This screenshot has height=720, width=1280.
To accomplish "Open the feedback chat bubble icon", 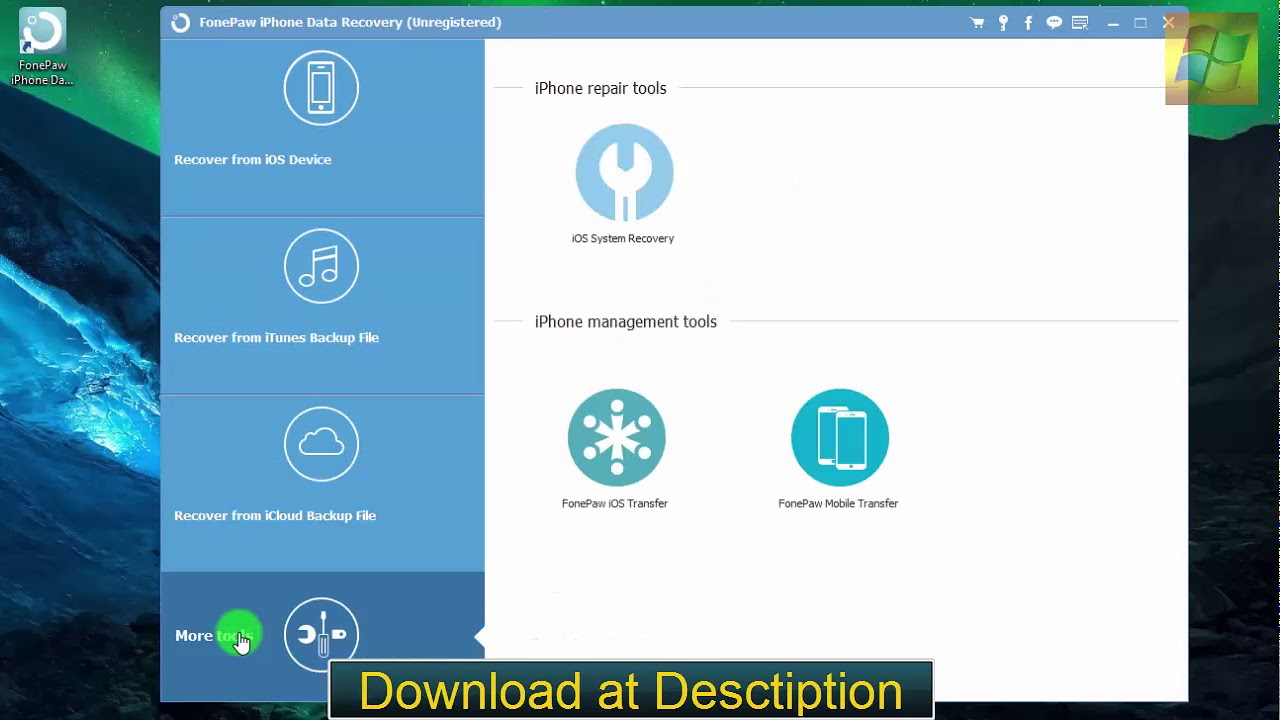I will (x=1054, y=22).
